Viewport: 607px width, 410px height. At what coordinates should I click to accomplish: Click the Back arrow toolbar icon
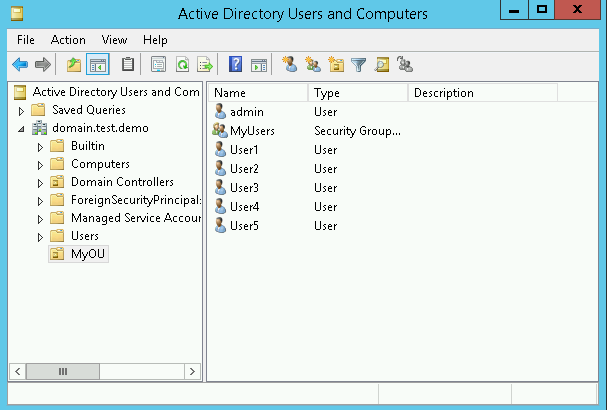(20, 64)
